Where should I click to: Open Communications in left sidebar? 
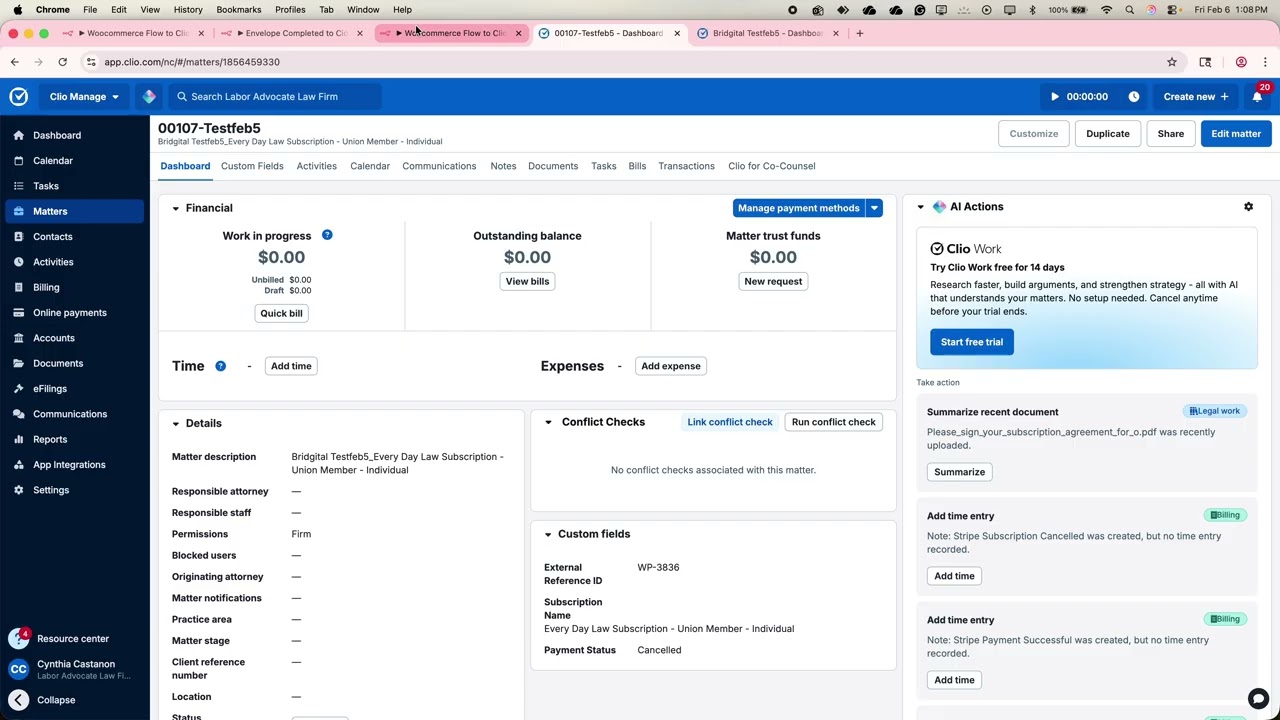[x=70, y=414]
